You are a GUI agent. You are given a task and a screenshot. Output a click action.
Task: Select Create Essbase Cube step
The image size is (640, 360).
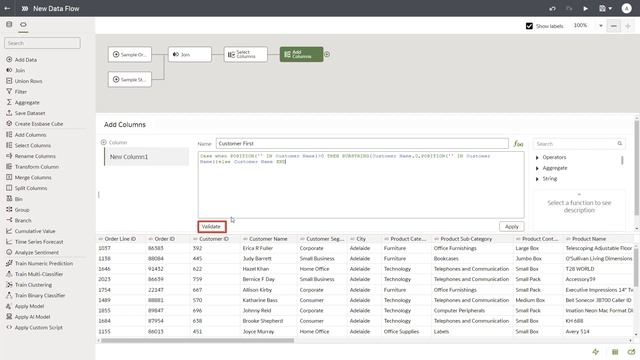(x=35, y=124)
